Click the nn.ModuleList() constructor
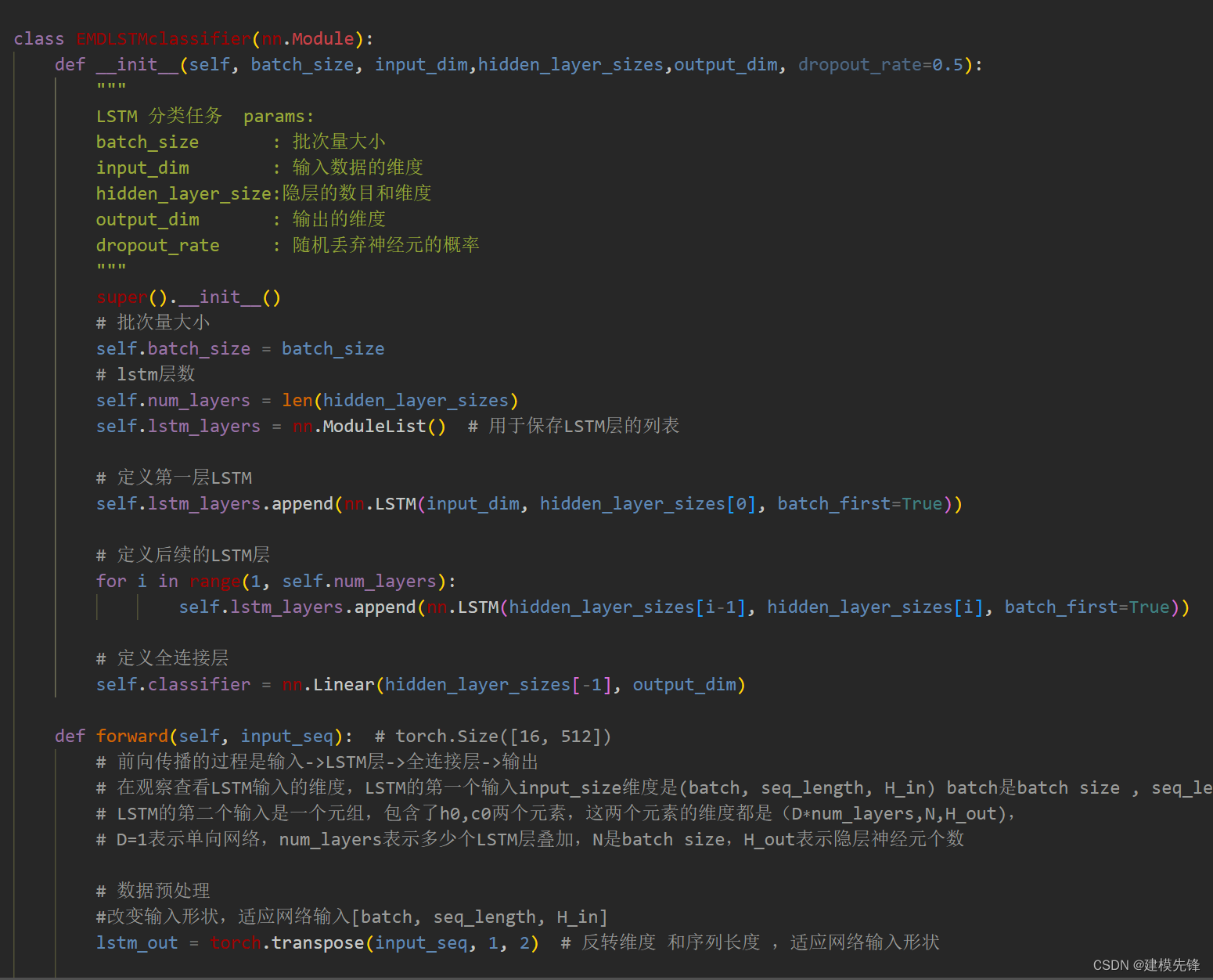 pos(369,426)
